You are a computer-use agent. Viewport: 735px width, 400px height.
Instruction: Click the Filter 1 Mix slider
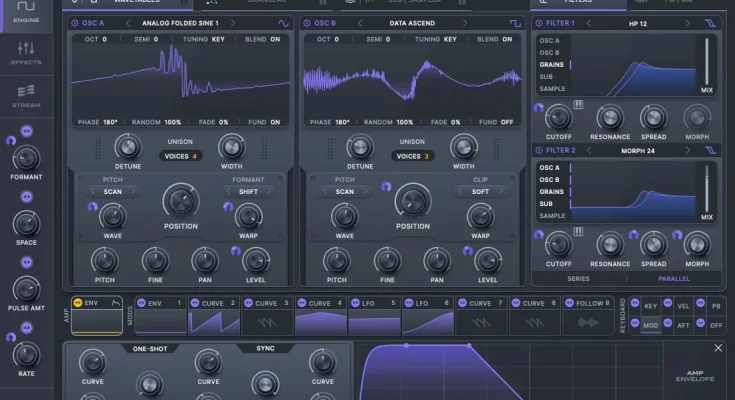point(707,62)
